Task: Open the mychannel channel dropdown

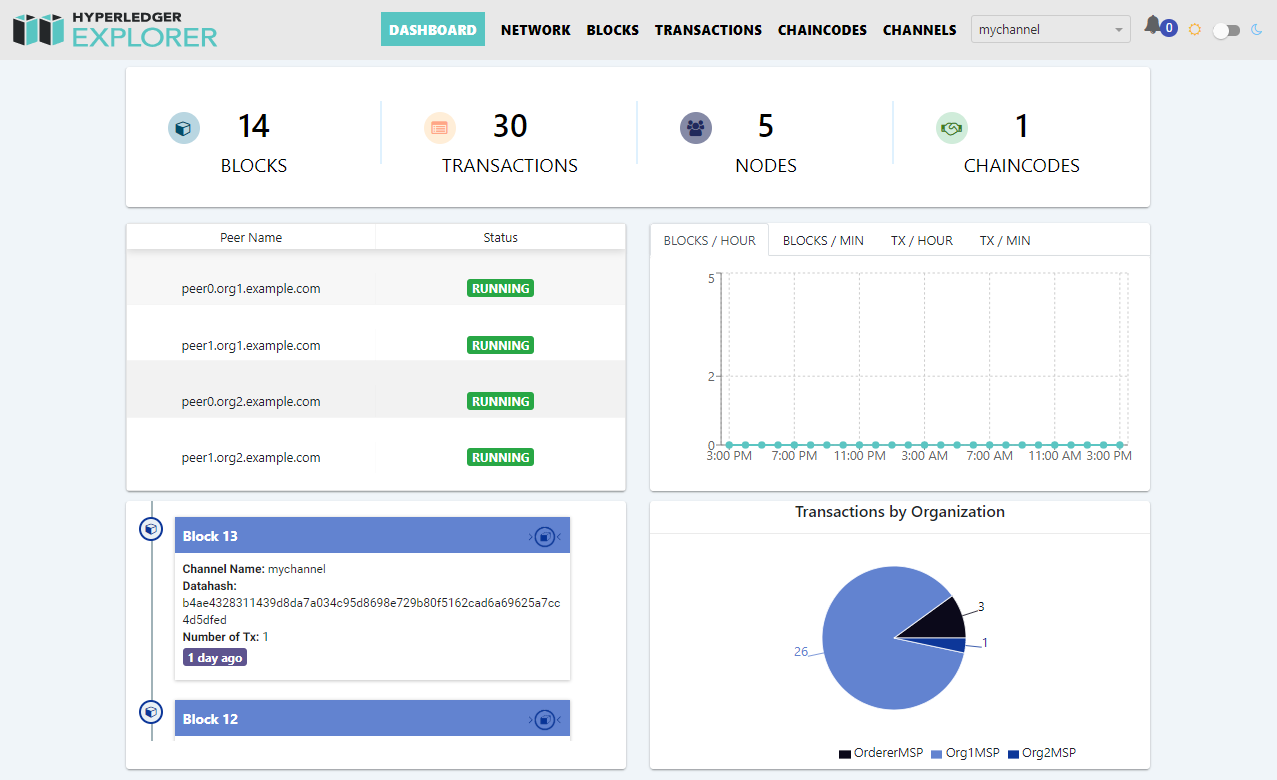Action: (x=1050, y=30)
